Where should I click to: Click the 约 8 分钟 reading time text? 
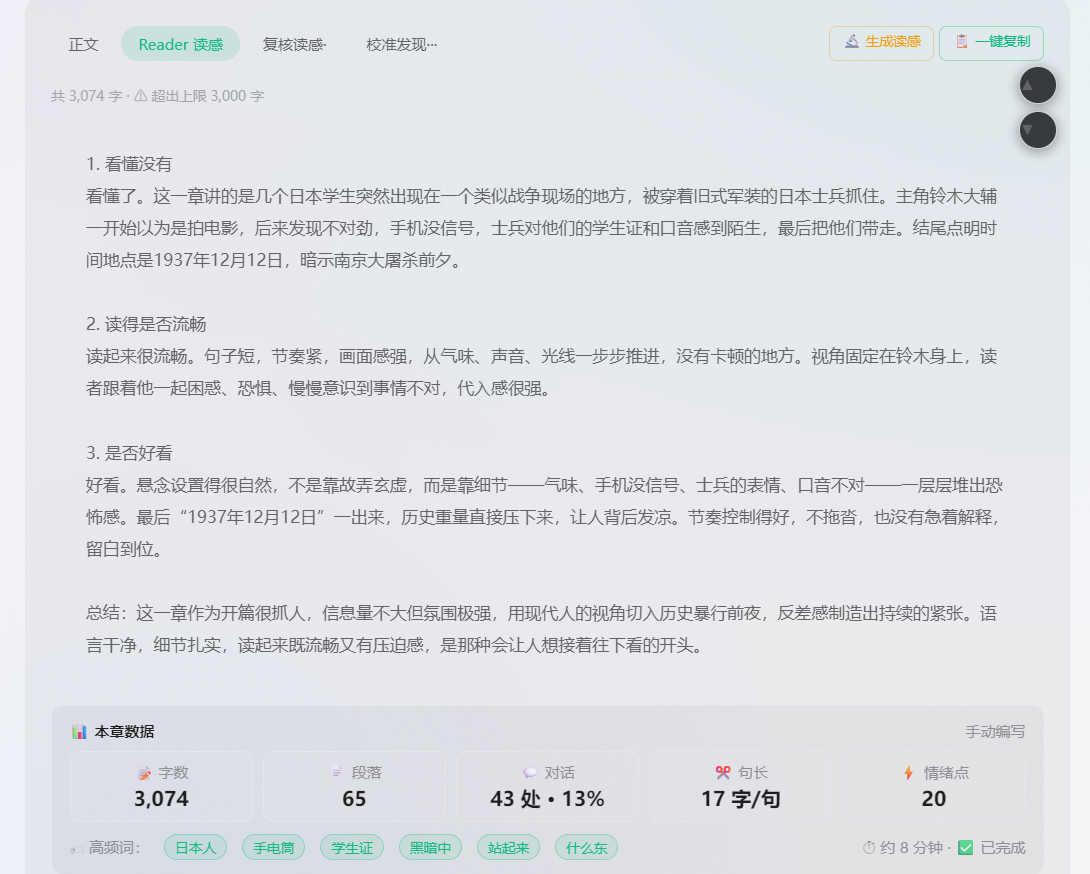(x=911, y=848)
